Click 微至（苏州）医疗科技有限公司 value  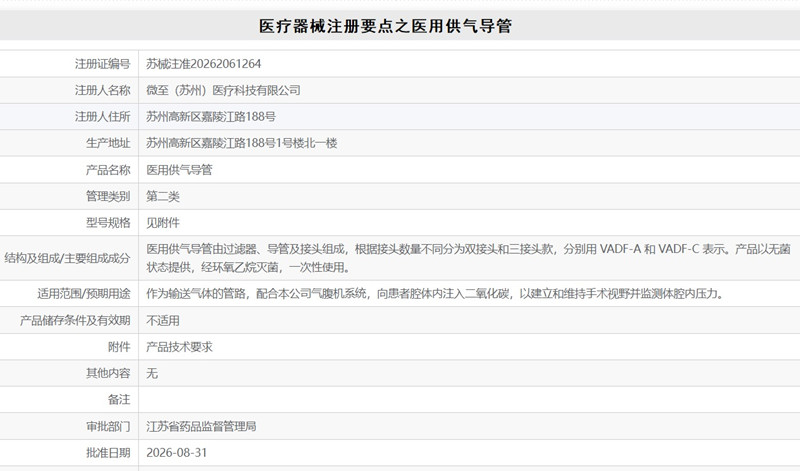[223, 90]
